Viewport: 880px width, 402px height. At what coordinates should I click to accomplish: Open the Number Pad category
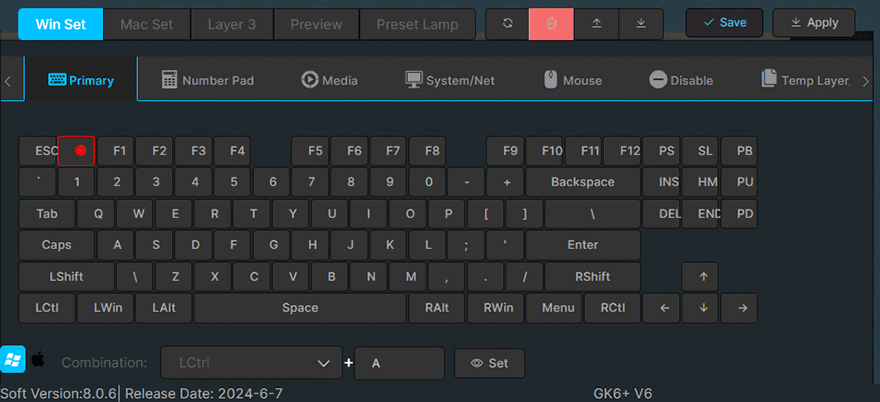click(x=208, y=80)
